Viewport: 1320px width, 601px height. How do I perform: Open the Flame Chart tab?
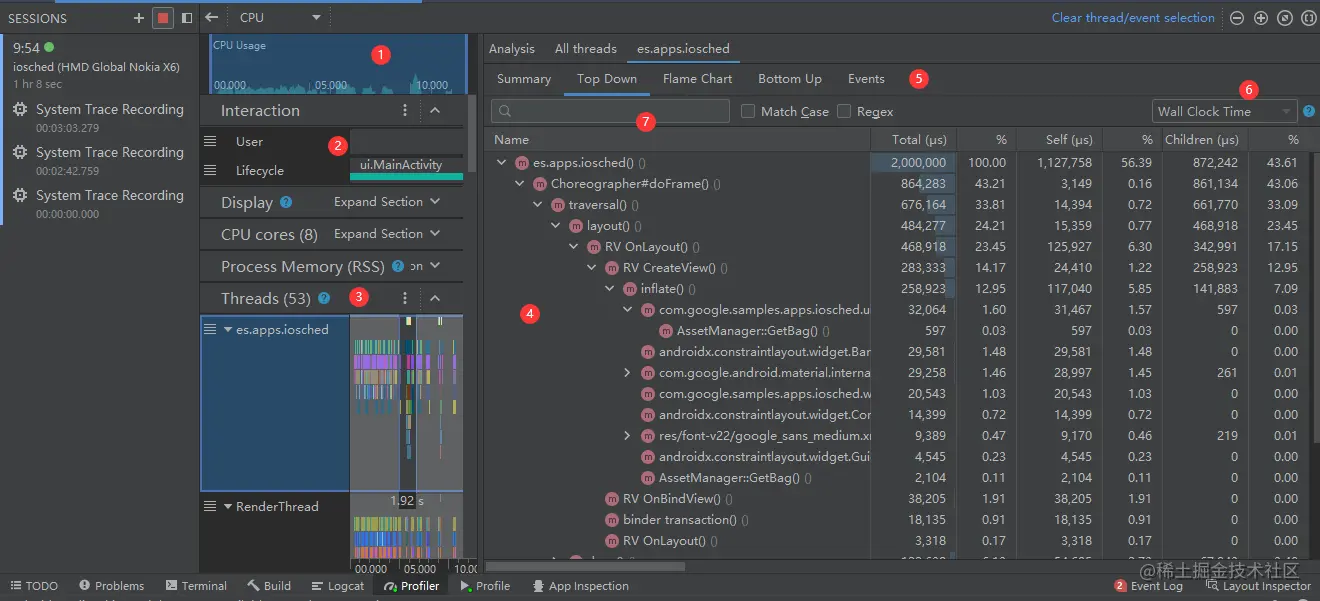click(x=698, y=79)
